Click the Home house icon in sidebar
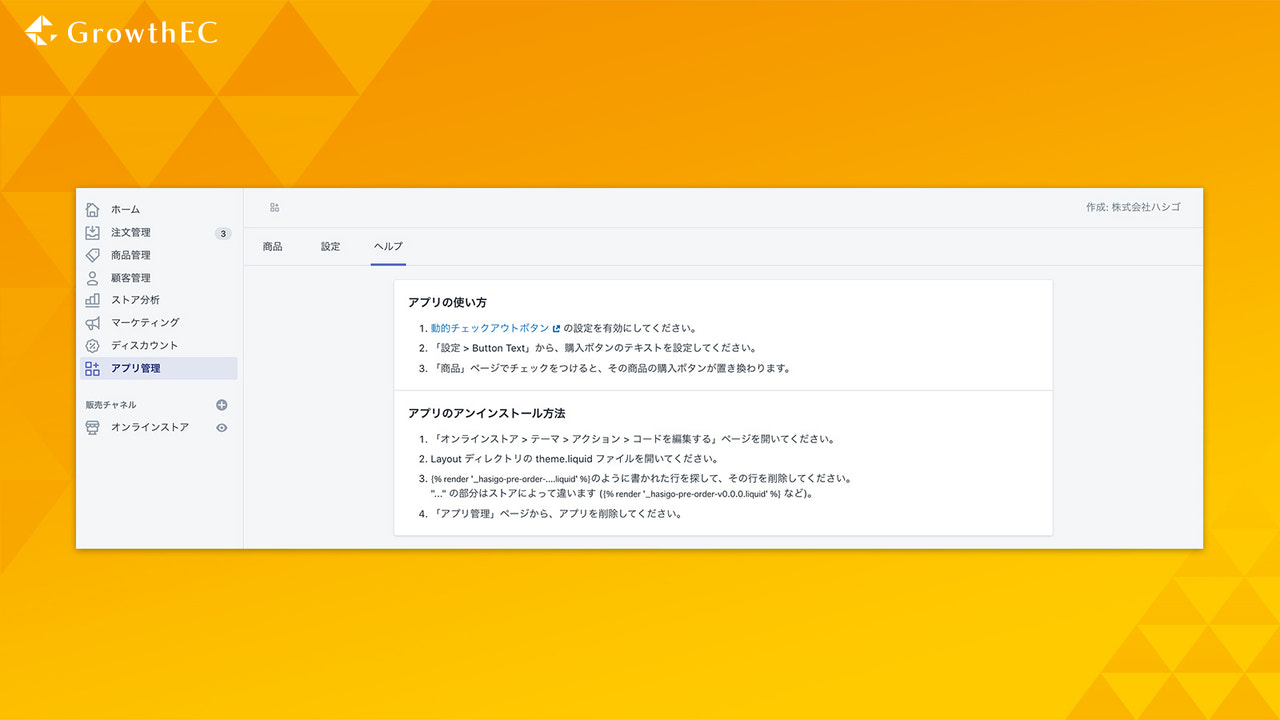 pyautogui.click(x=92, y=209)
